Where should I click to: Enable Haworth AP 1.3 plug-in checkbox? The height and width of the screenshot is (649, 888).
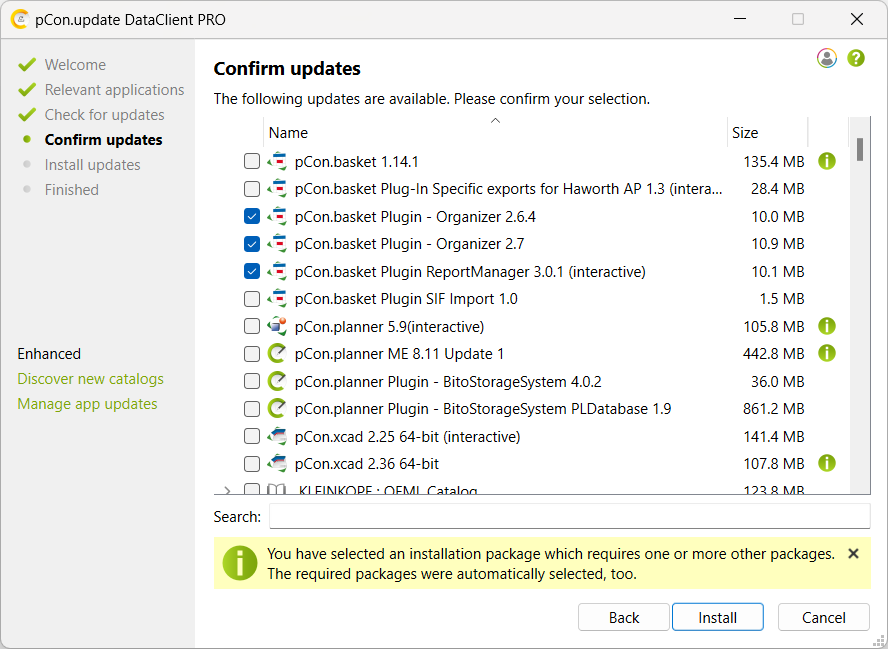point(251,189)
